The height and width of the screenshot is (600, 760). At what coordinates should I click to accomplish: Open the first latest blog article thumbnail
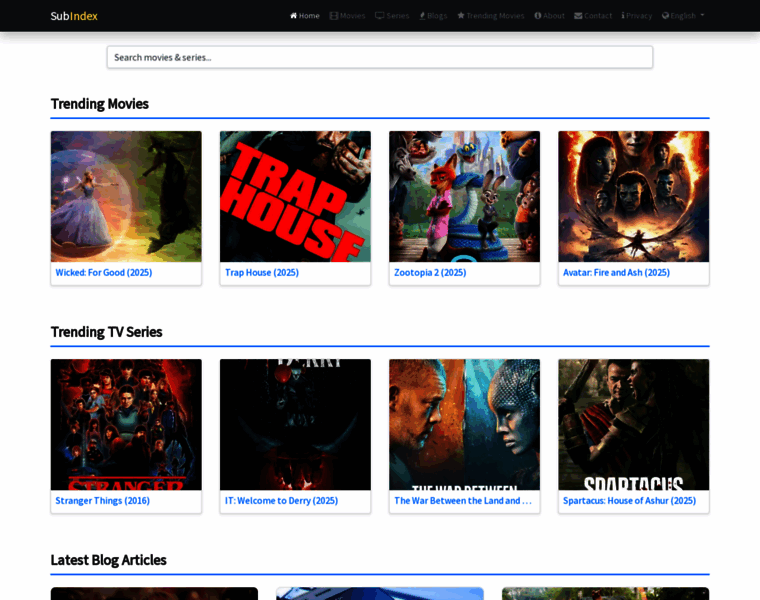click(154, 593)
